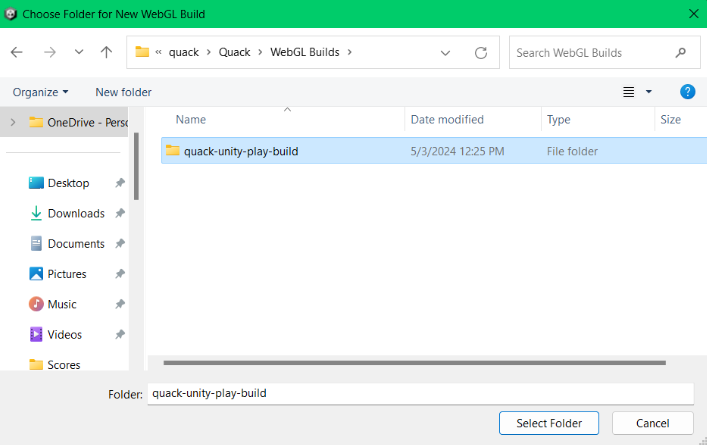Click the horizontal scrollbar in file list
Screen dimensions: 707x445
414,362
